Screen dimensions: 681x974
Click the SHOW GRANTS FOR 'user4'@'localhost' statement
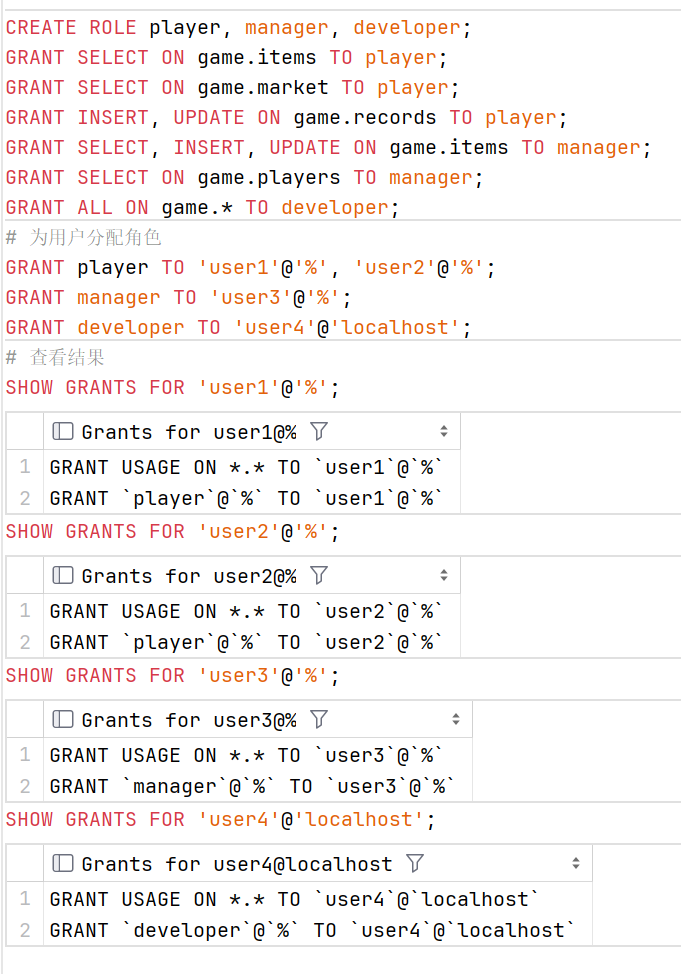tap(221, 820)
